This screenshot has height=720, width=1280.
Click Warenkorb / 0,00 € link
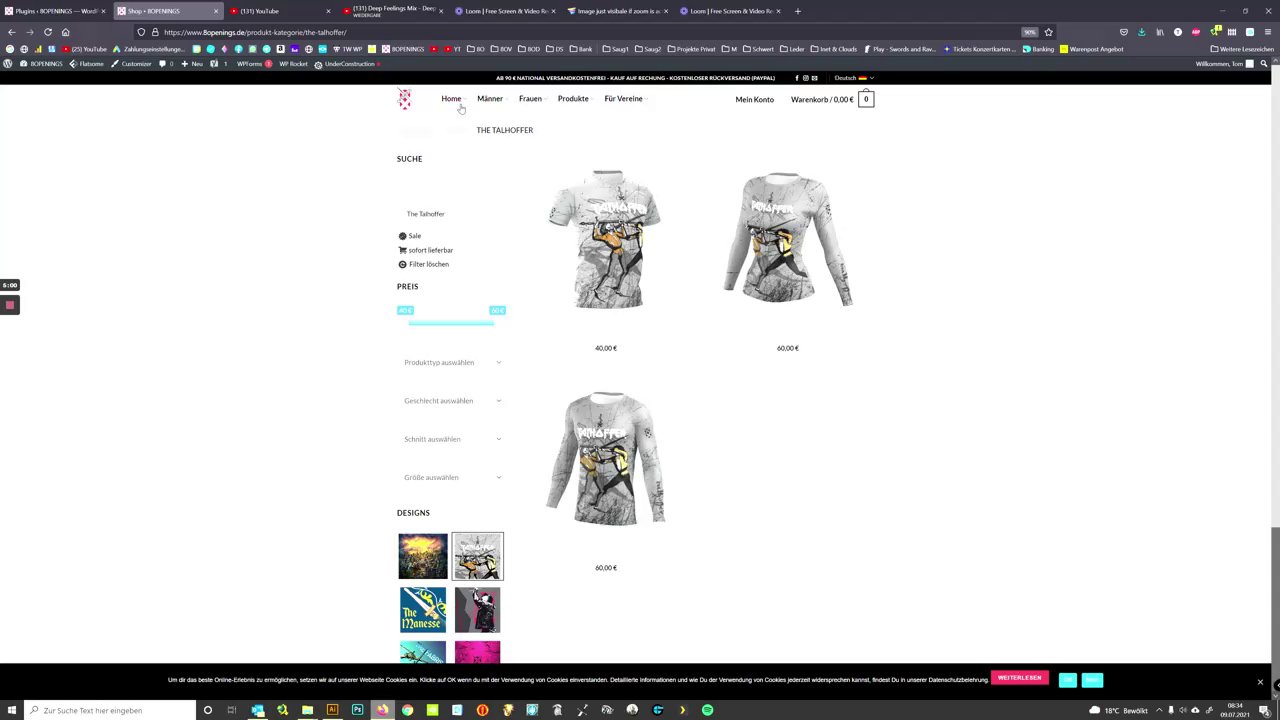click(x=822, y=99)
